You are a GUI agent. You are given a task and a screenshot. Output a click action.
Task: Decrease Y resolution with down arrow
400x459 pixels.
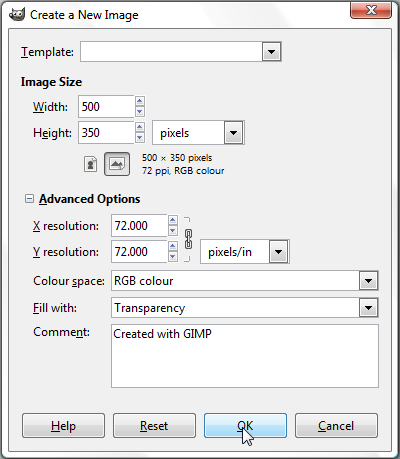pos(173,257)
